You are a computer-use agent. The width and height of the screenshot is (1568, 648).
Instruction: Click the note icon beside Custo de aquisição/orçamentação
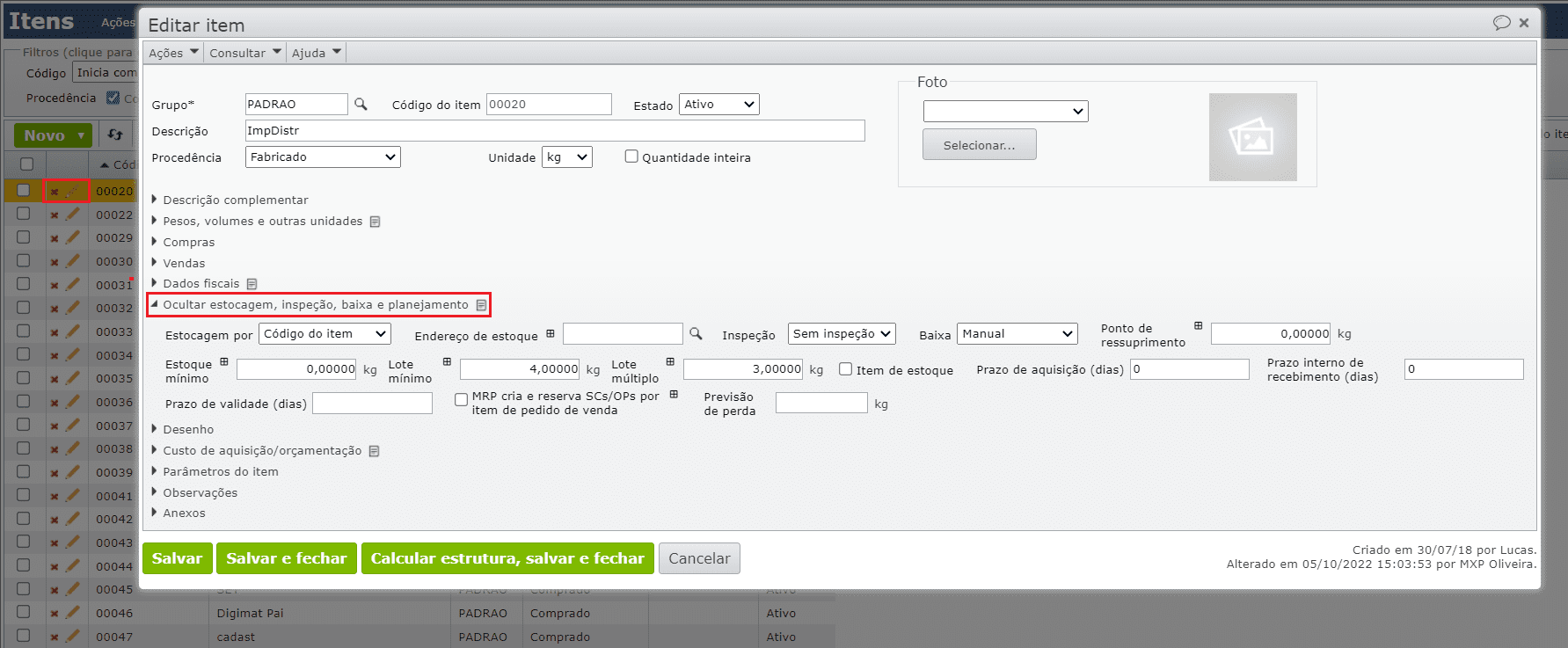[x=374, y=451]
